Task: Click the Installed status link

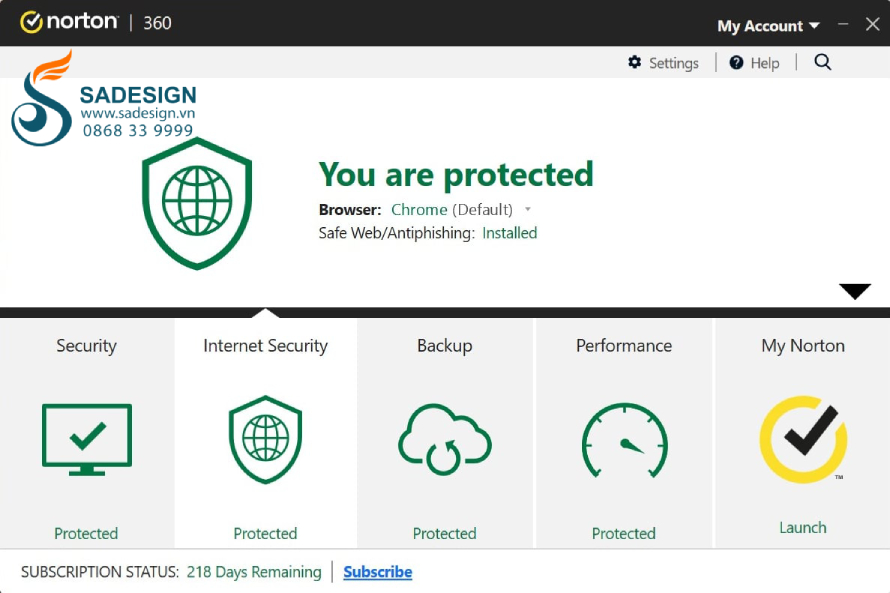Action: tap(509, 233)
